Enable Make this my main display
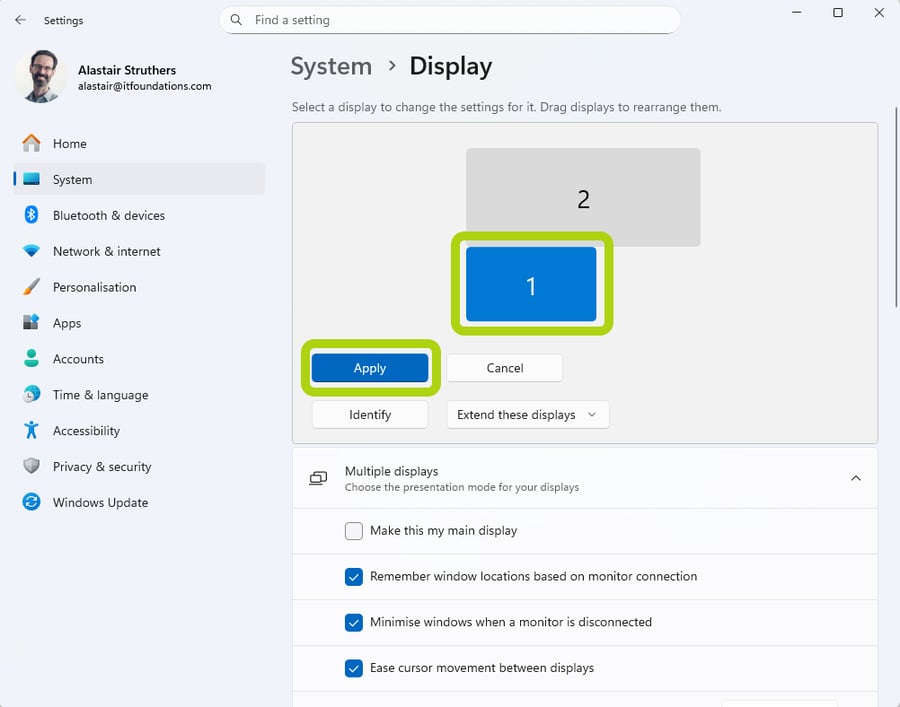 click(x=354, y=532)
